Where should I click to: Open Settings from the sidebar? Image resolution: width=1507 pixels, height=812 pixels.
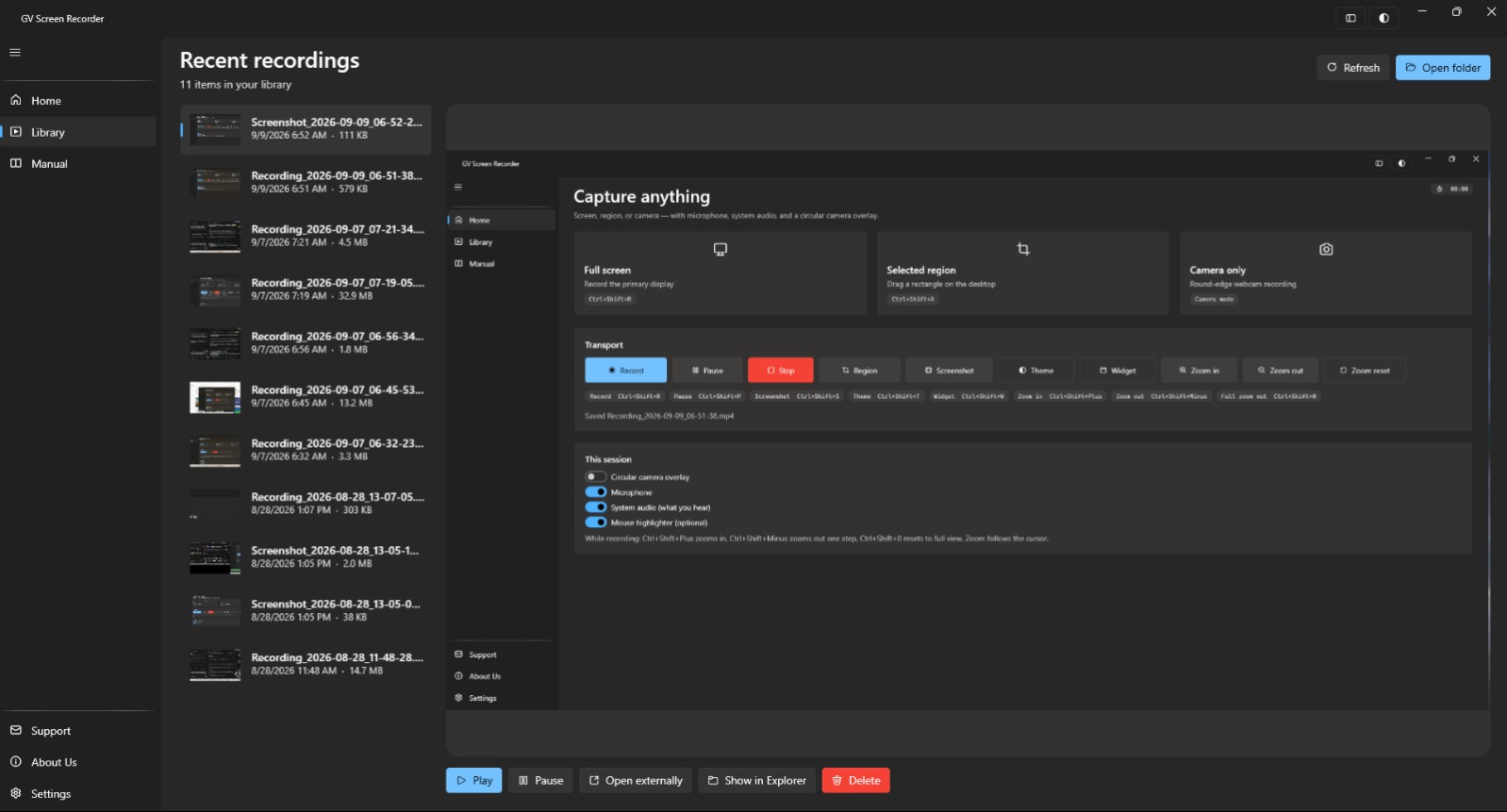pyautogui.click(x=78, y=794)
